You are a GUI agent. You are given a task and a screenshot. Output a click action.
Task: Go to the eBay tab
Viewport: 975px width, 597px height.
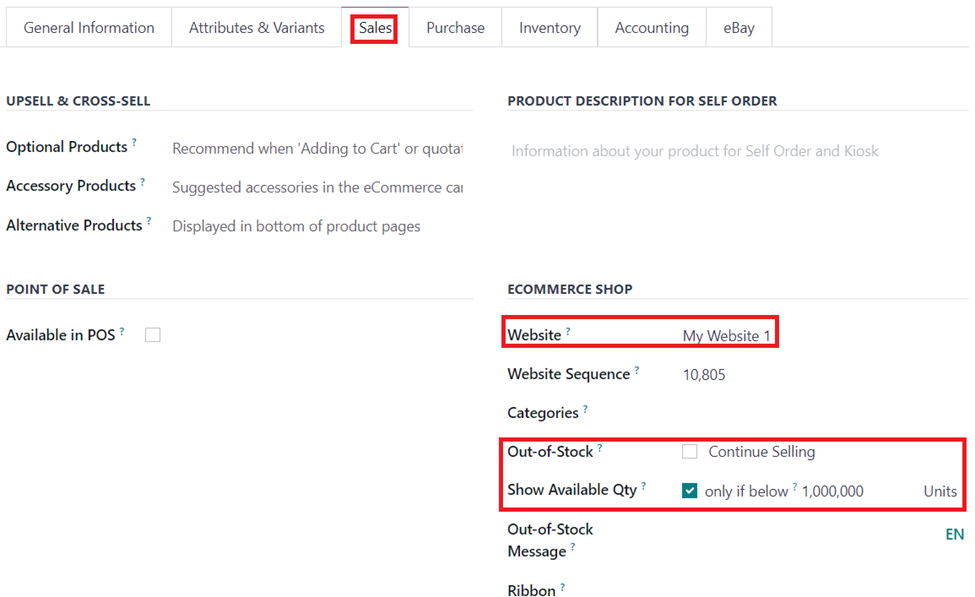pos(739,27)
